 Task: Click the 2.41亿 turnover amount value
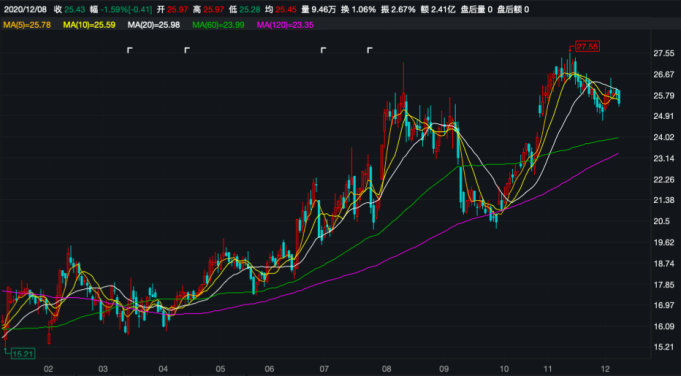coord(443,10)
